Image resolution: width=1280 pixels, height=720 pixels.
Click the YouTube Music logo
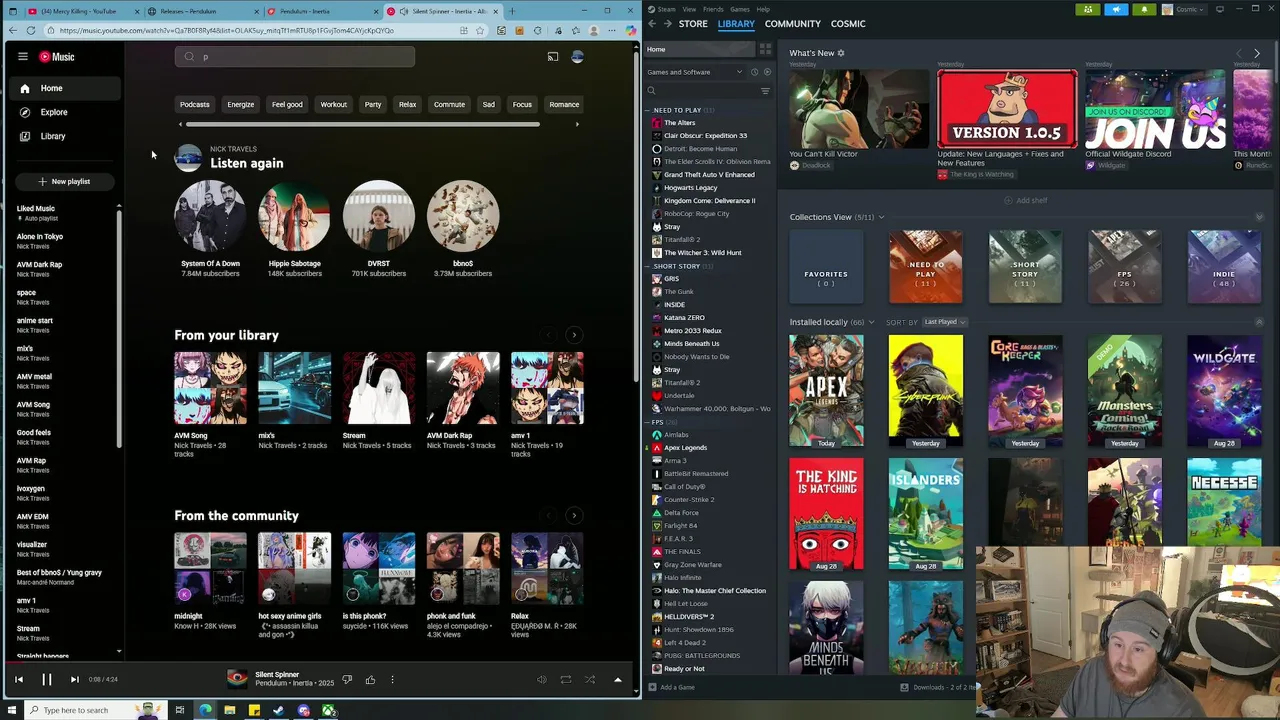(57, 57)
